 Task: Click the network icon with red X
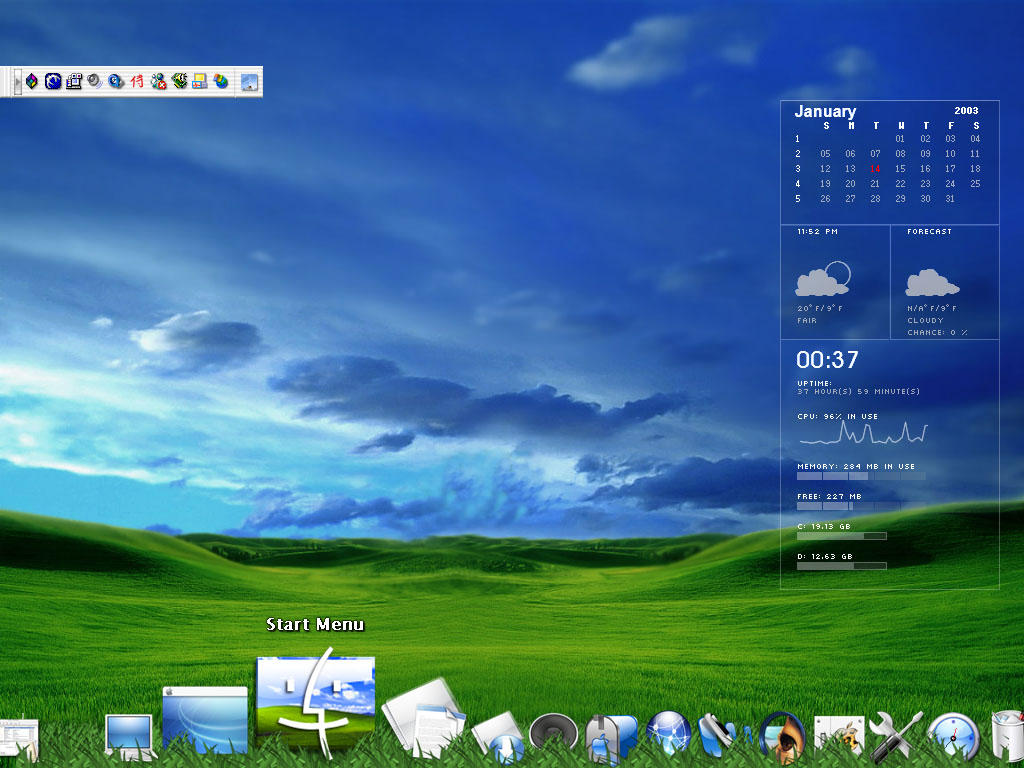coord(158,81)
